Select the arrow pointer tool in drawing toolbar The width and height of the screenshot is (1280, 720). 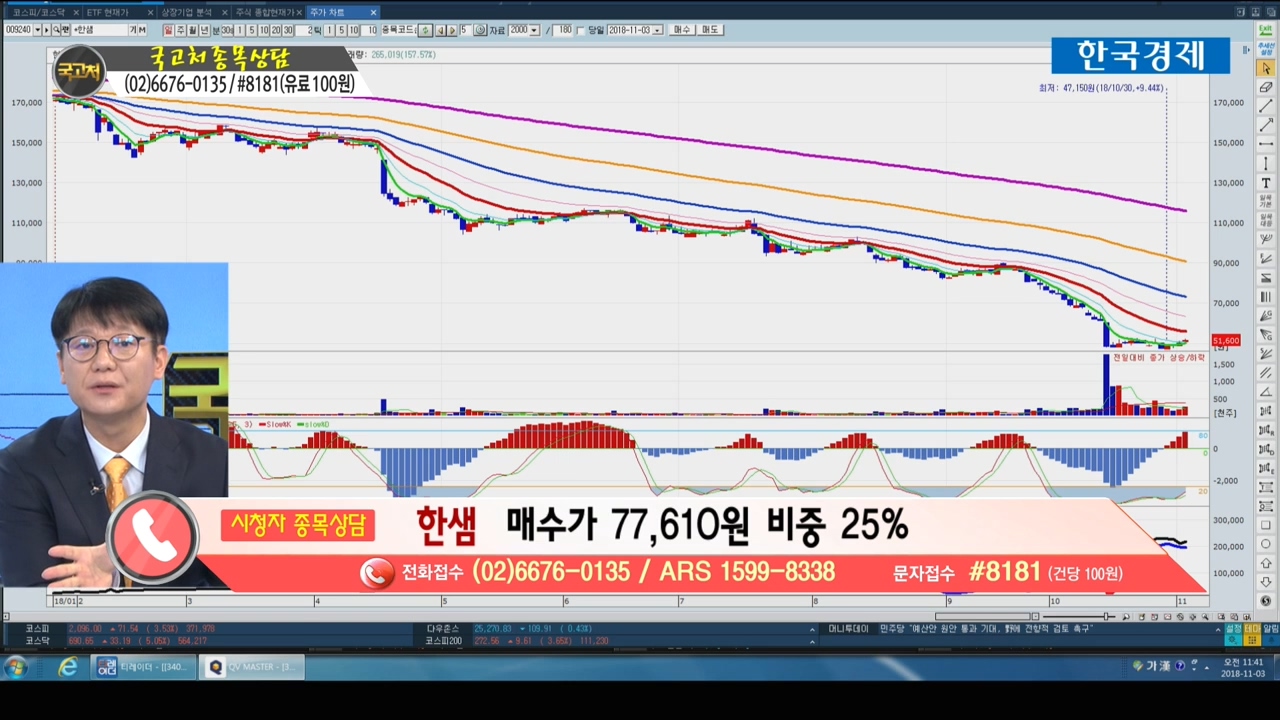[1266, 68]
